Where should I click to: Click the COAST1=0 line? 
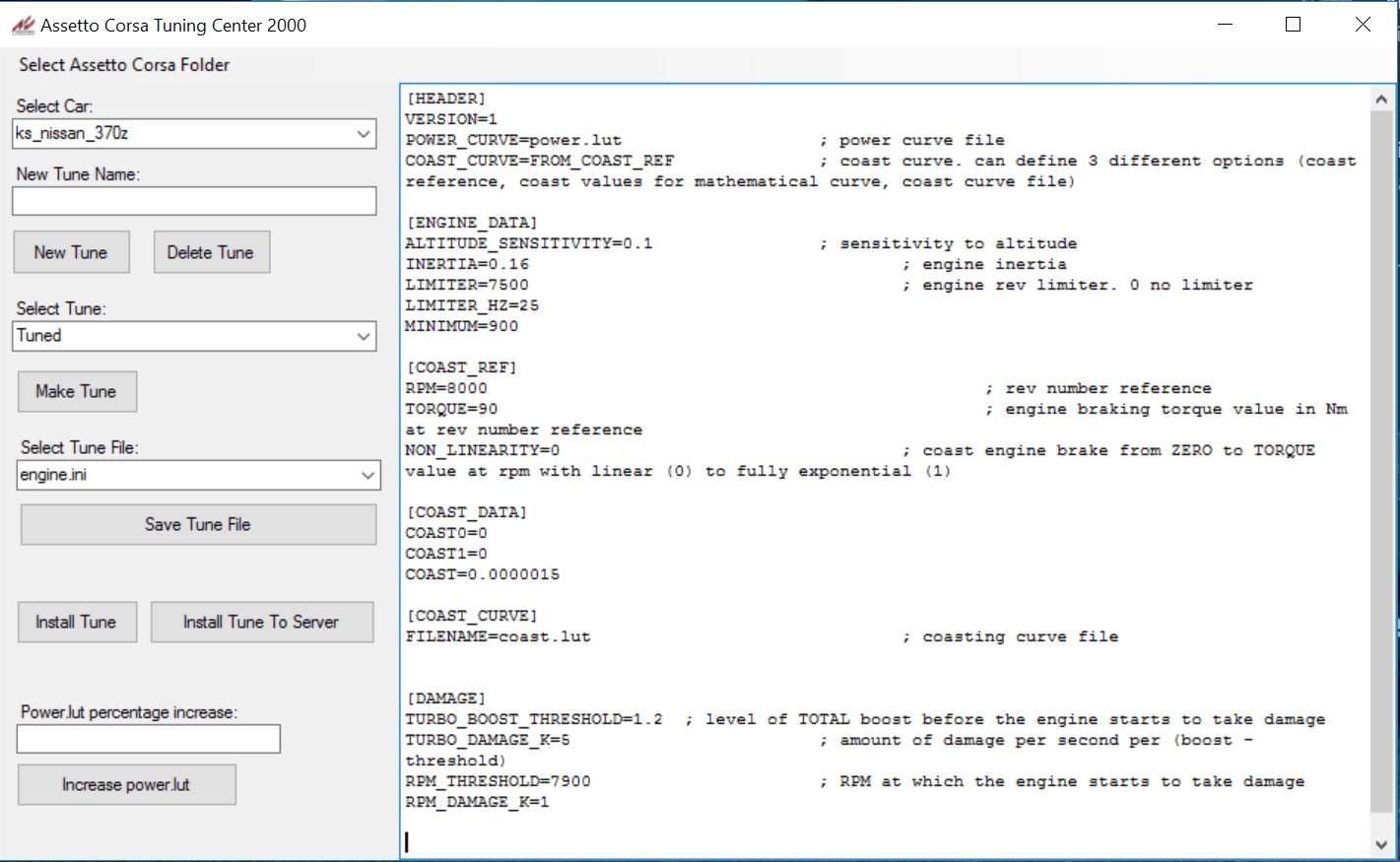pyautogui.click(x=446, y=554)
